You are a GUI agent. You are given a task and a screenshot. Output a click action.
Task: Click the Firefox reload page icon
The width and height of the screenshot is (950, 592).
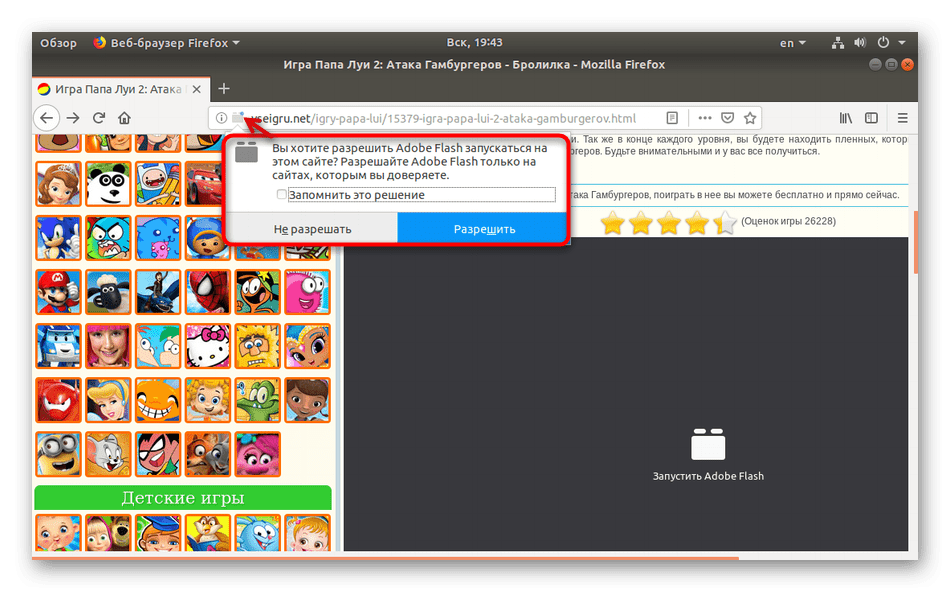tap(98, 118)
